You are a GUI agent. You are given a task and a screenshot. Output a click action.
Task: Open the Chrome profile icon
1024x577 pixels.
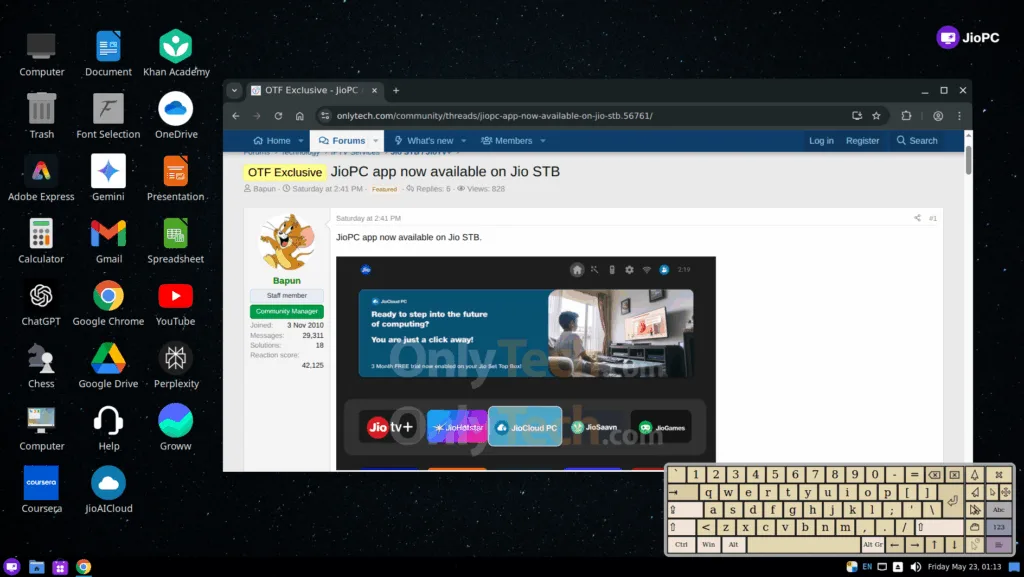coord(938,116)
